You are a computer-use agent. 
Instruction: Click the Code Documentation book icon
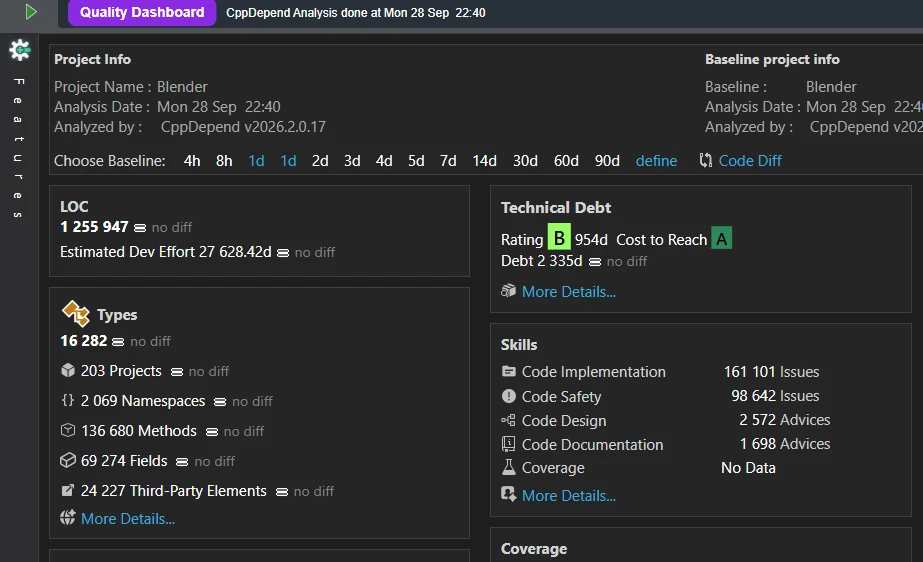pyautogui.click(x=509, y=444)
